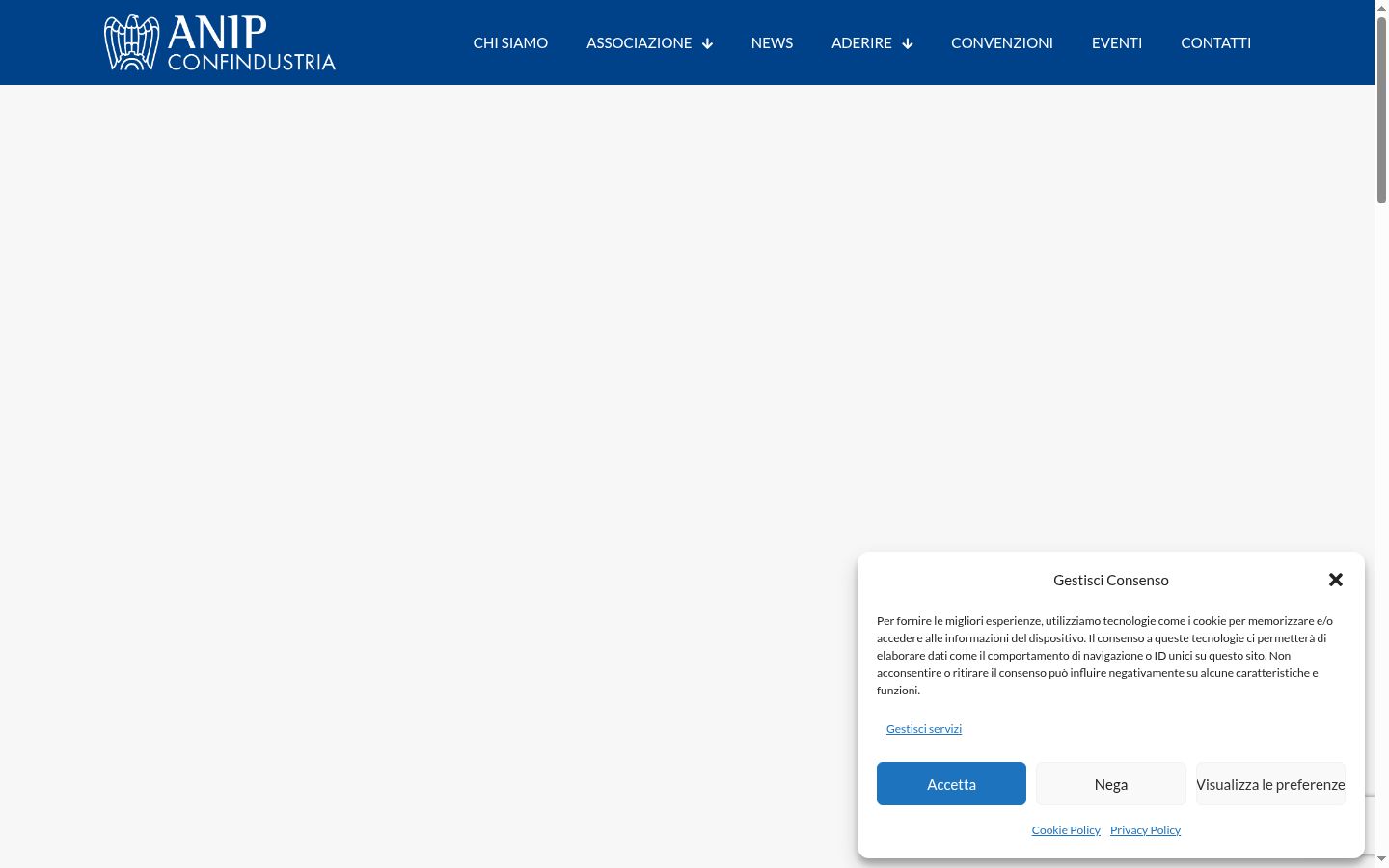The height and width of the screenshot is (868, 1389).
Task: Expand the Aderire dropdown arrow
Action: point(907,43)
